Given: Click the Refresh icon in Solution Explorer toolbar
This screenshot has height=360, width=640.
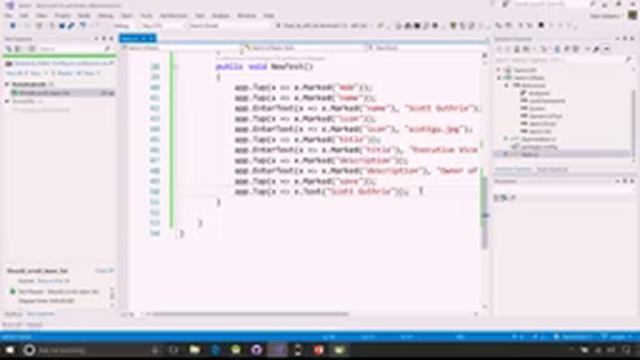Looking at the screenshot, I should tap(557, 49).
